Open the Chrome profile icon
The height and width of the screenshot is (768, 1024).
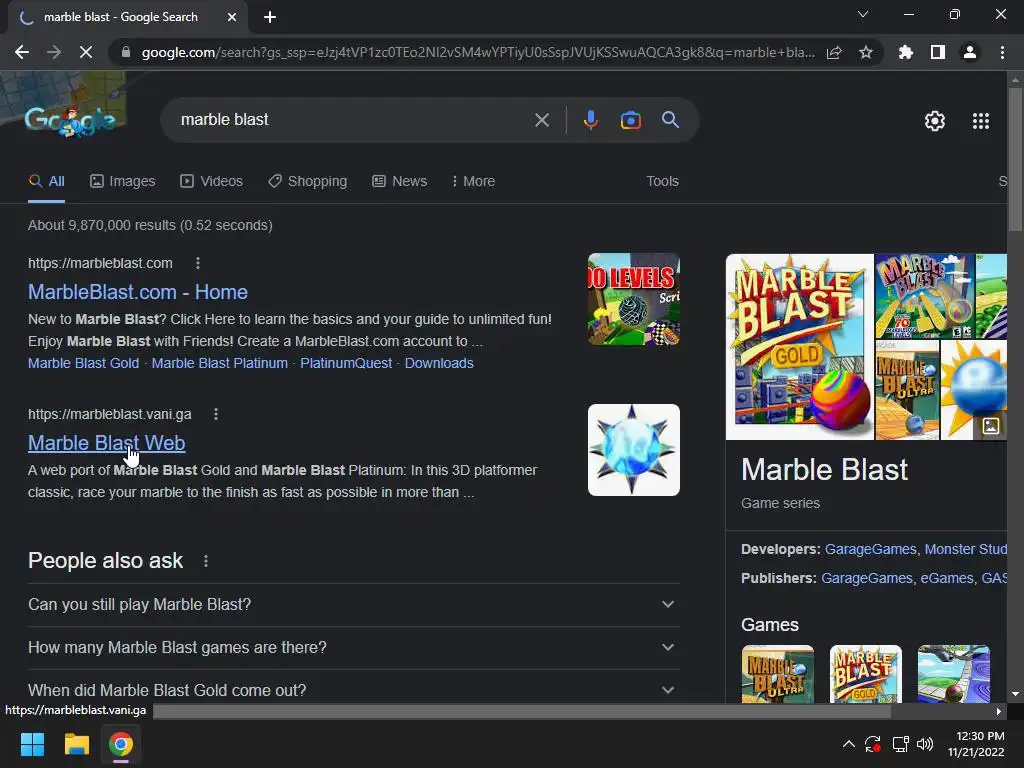tap(970, 52)
